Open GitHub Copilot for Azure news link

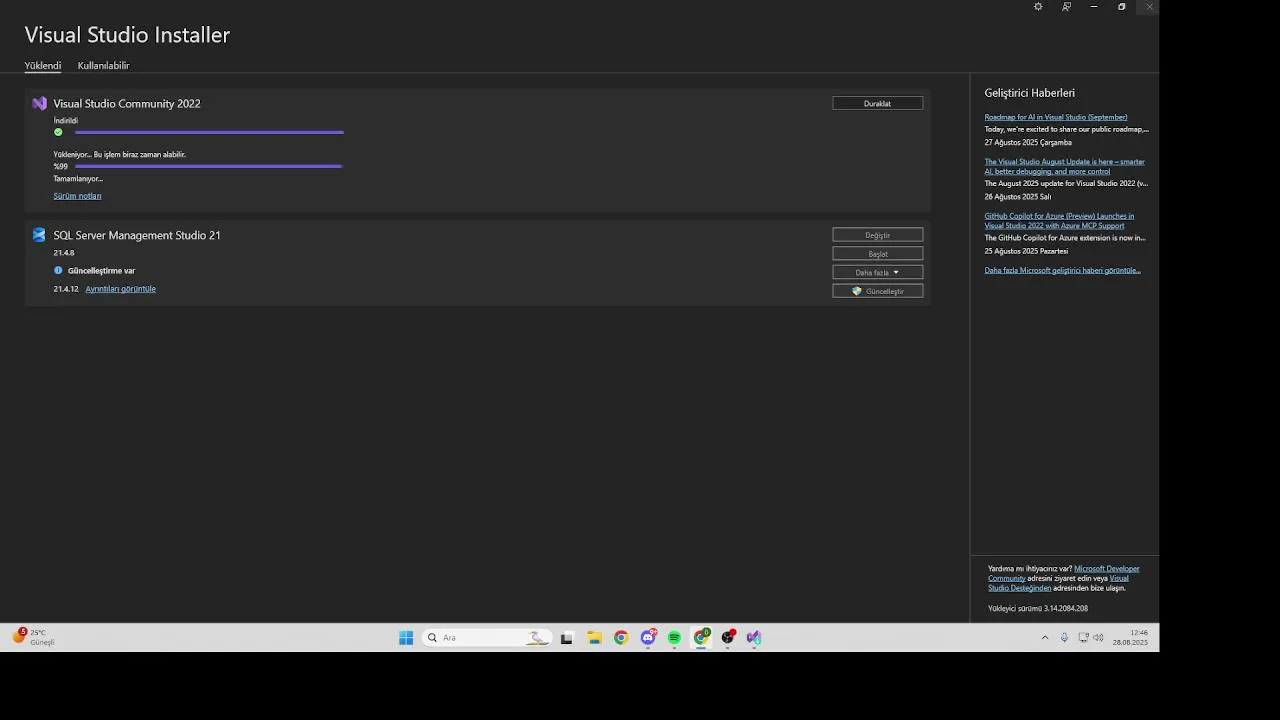pyautogui.click(x=1059, y=220)
